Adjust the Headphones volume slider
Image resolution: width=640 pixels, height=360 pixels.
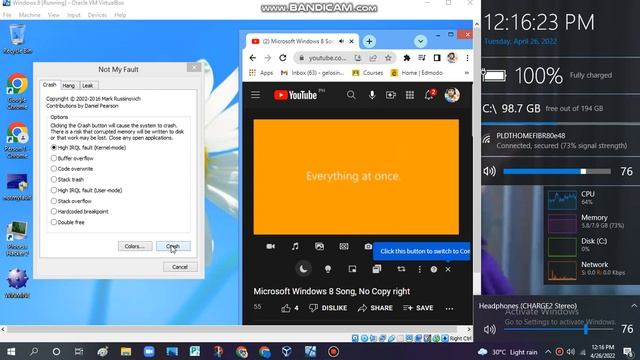pos(559,329)
